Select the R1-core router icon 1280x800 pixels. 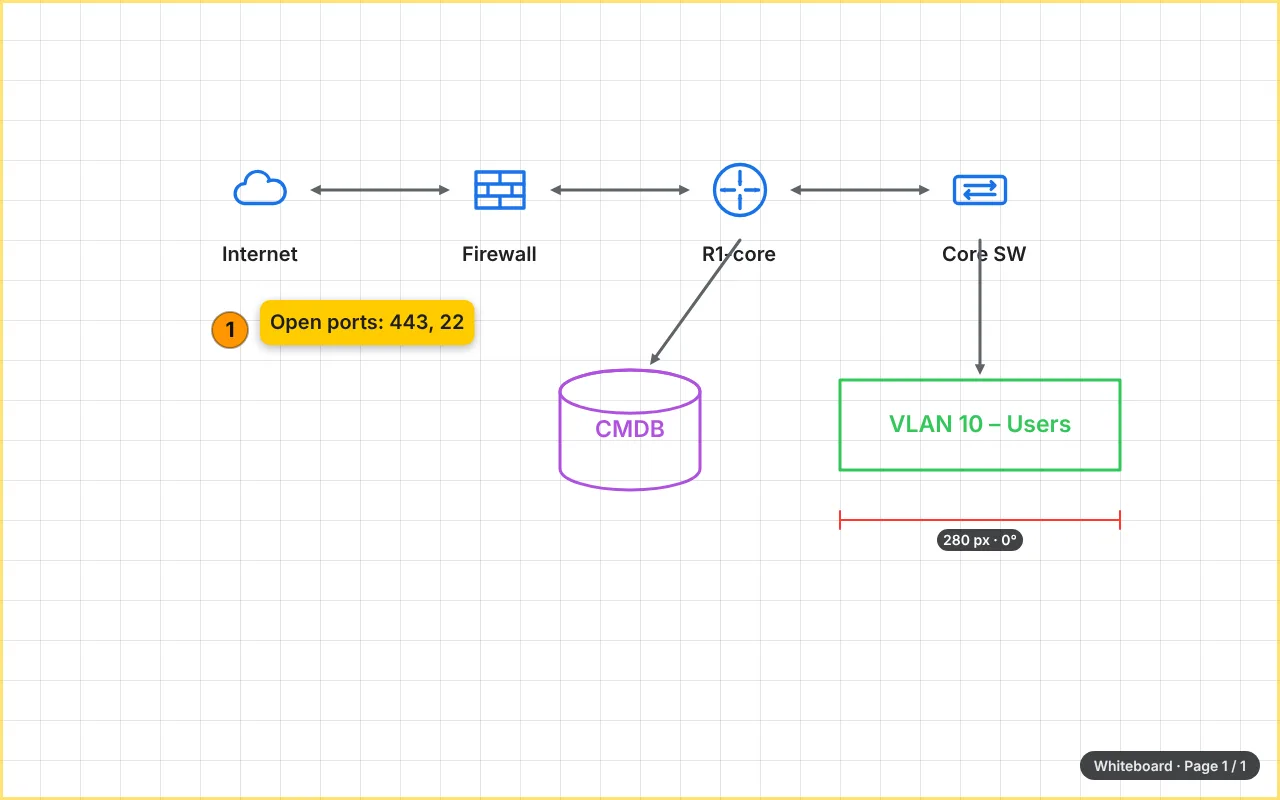pyautogui.click(x=740, y=190)
